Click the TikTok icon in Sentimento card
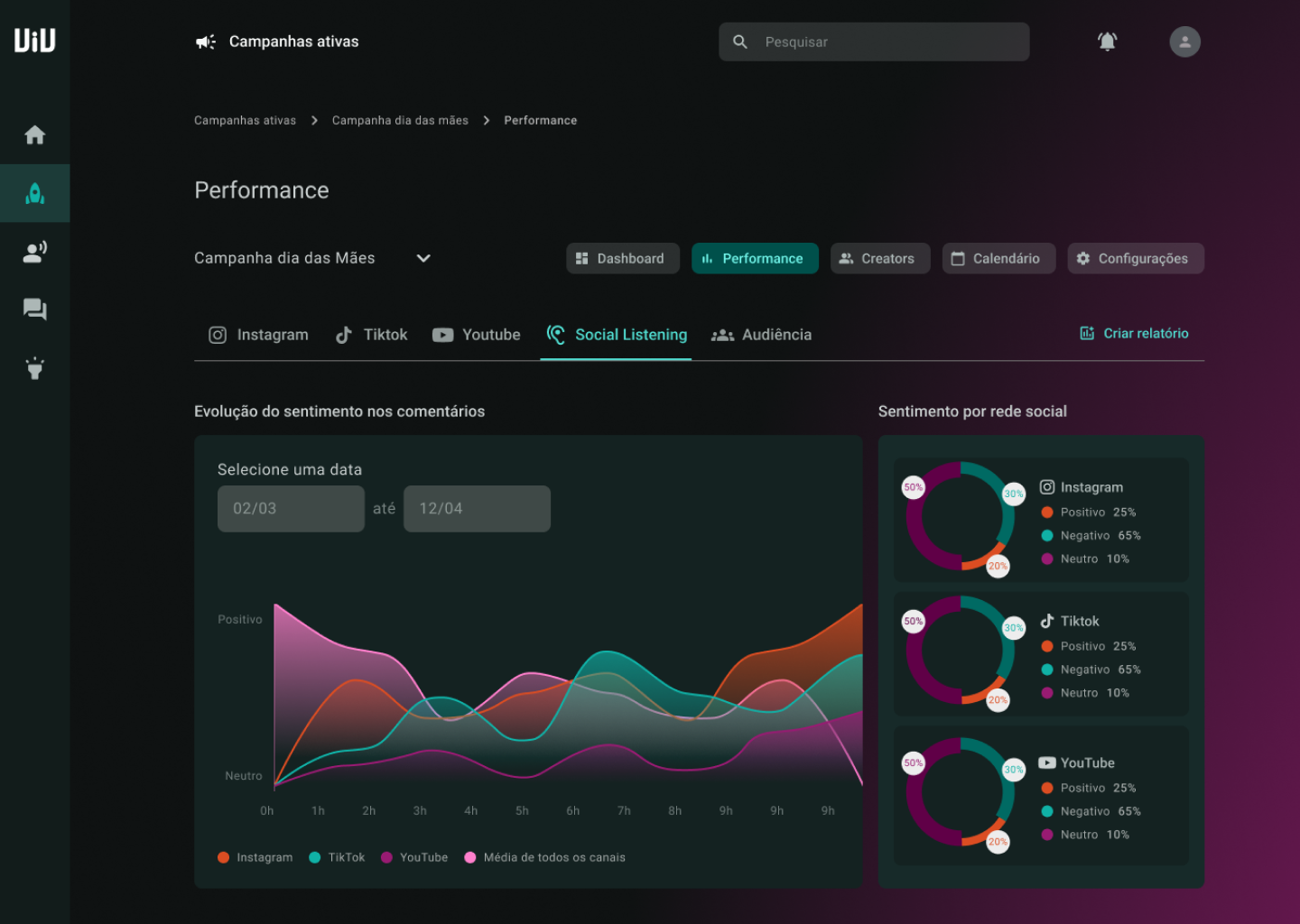The image size is (1300, 924). pos(1047,621)
